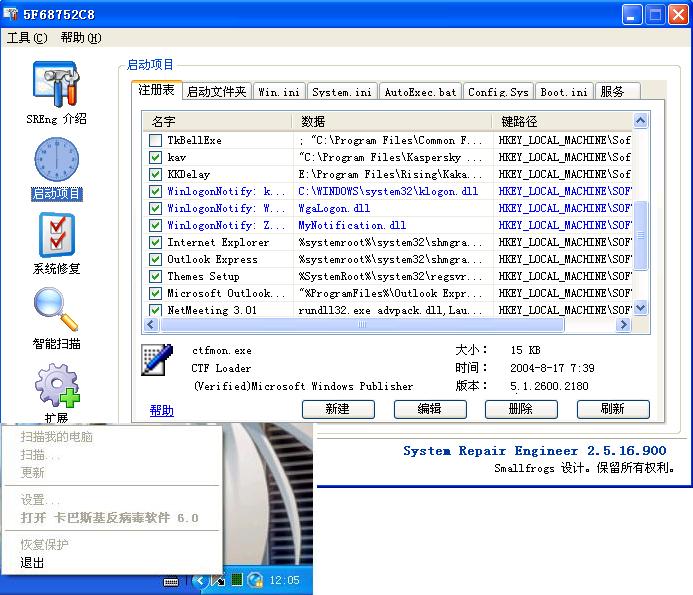Open the 帮助 link below the list
The image size is (693, 595).
(x=161, y=410)
